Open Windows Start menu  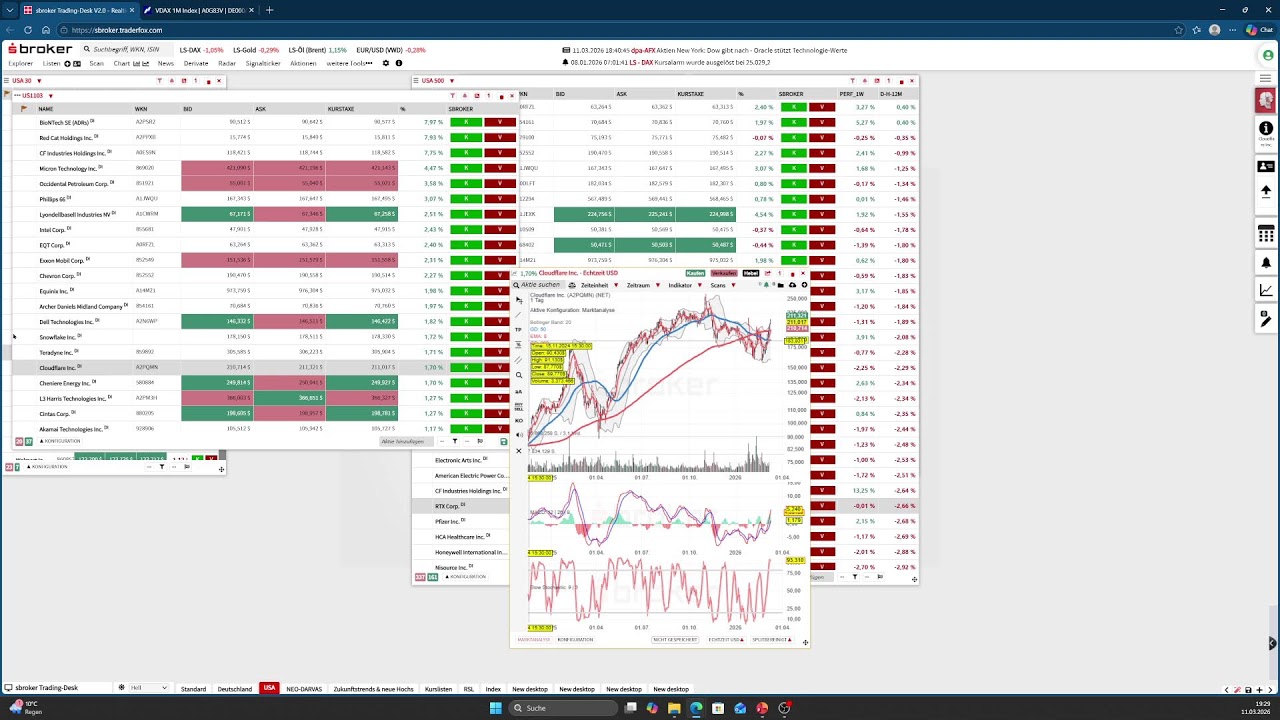(x=495, y=708)
